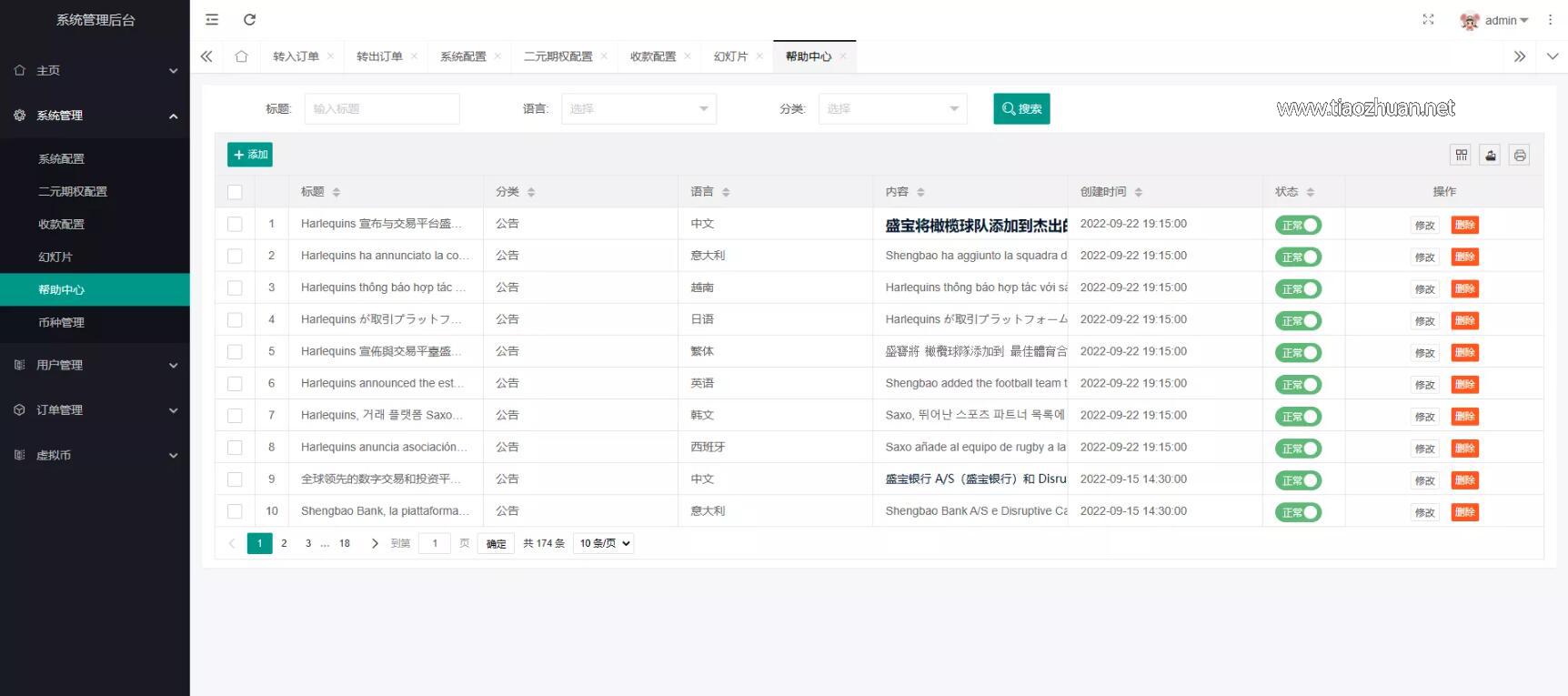
Task: Check the checkbox for row 3
Action: pos(235,287)
